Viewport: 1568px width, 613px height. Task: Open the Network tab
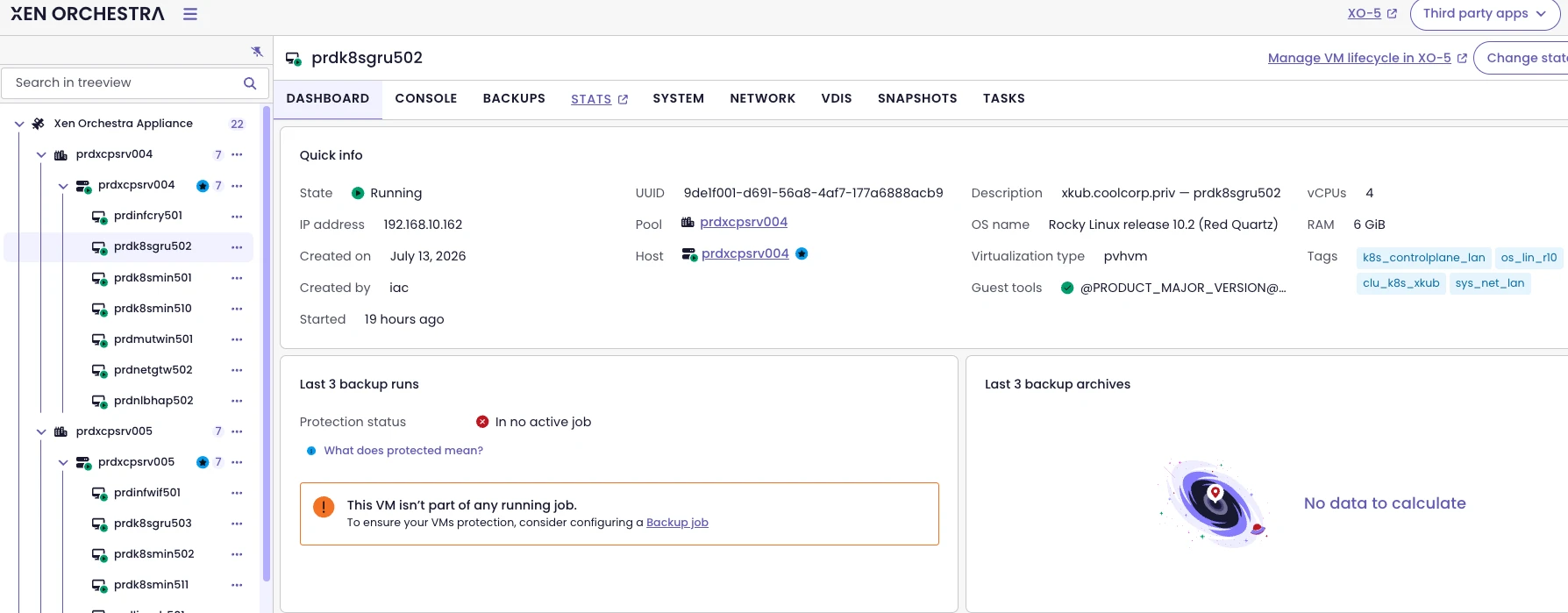point(763,99)
